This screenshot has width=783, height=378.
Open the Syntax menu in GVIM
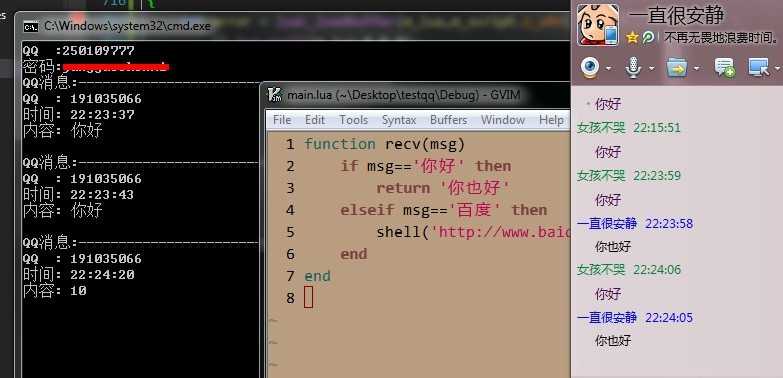pyautogui.click(x=398, y=120)
